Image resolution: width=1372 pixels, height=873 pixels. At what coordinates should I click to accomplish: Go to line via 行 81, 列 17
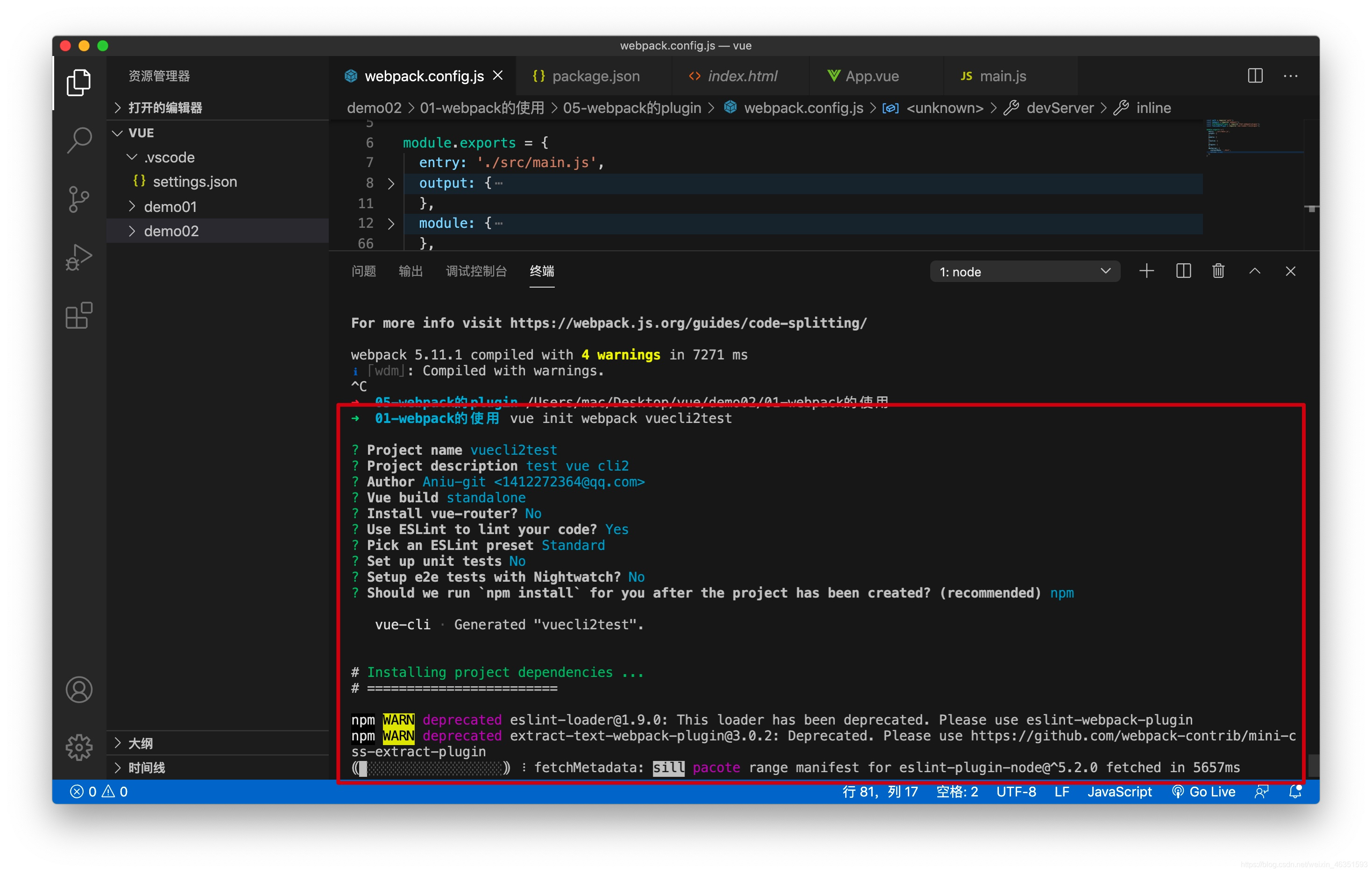[880, 792]
